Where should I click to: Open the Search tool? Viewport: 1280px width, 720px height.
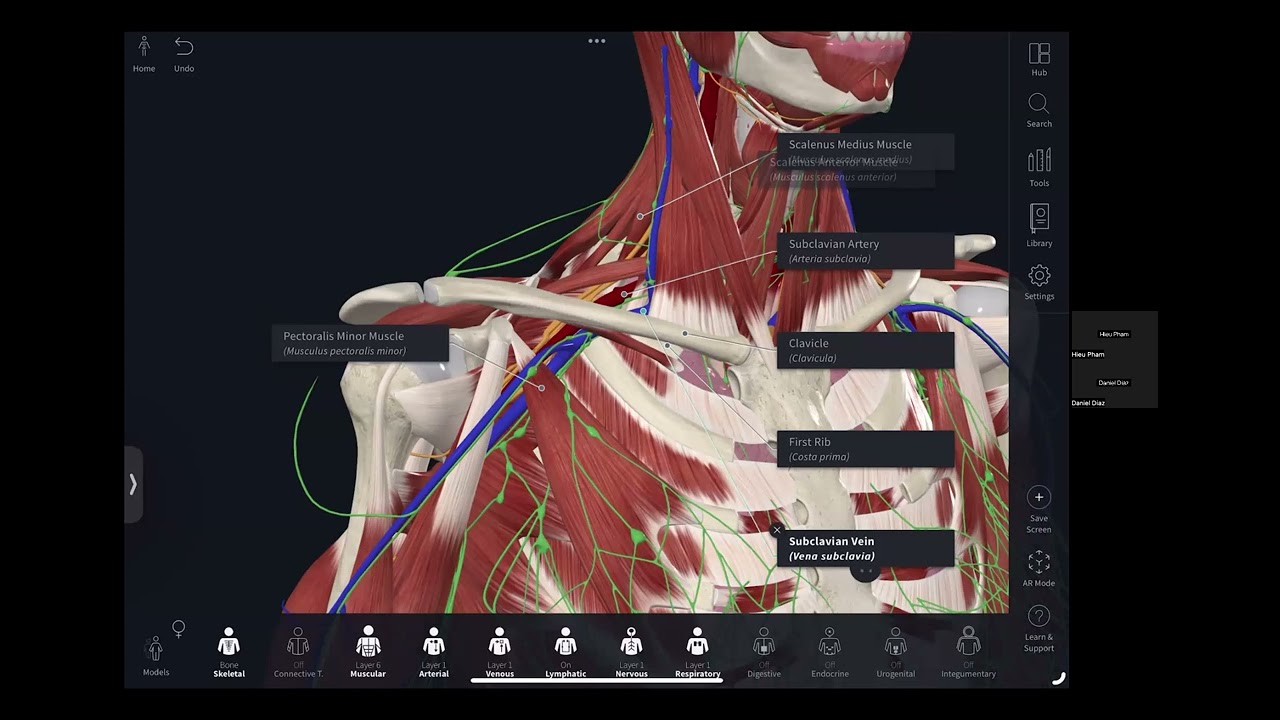[x=1039, y=111]
